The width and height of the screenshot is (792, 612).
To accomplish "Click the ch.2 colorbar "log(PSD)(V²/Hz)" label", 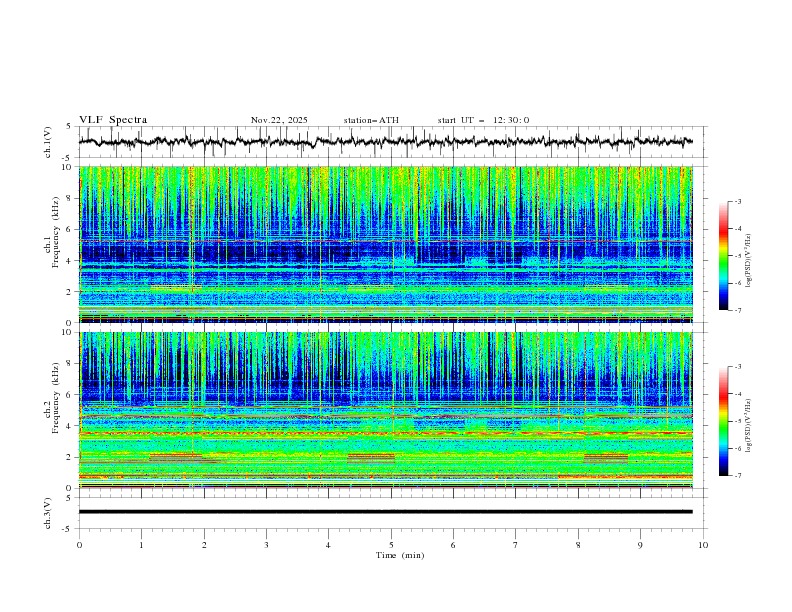I will [748, 426].
